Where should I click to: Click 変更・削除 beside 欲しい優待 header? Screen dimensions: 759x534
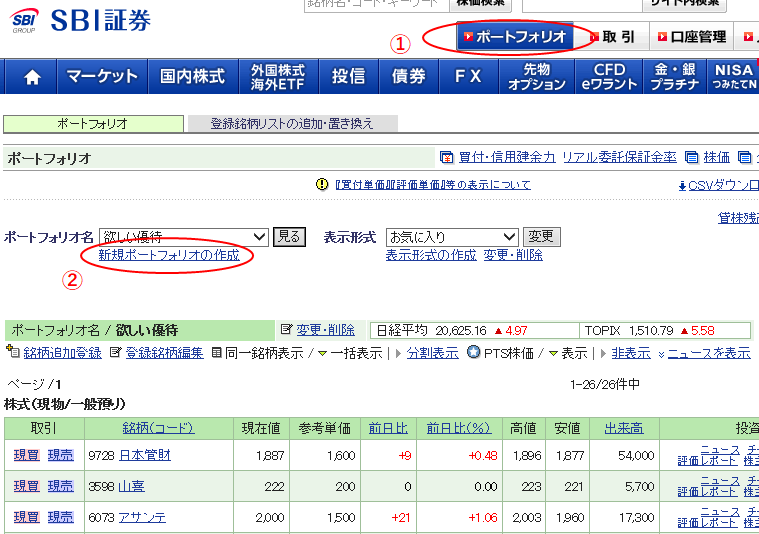coord(325,330)
